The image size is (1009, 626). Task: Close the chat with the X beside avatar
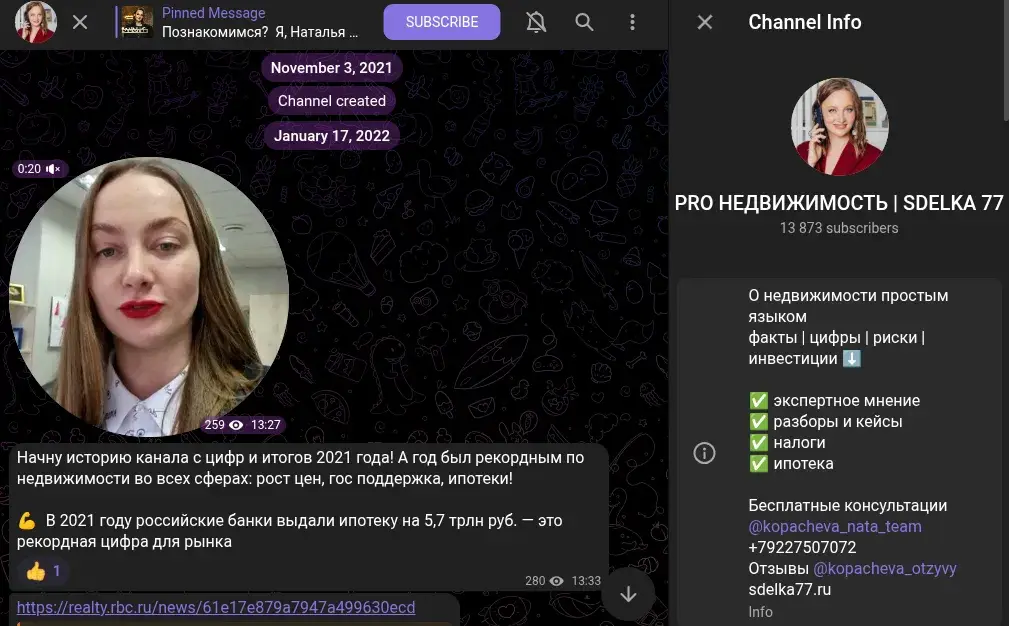pos(80,23)
